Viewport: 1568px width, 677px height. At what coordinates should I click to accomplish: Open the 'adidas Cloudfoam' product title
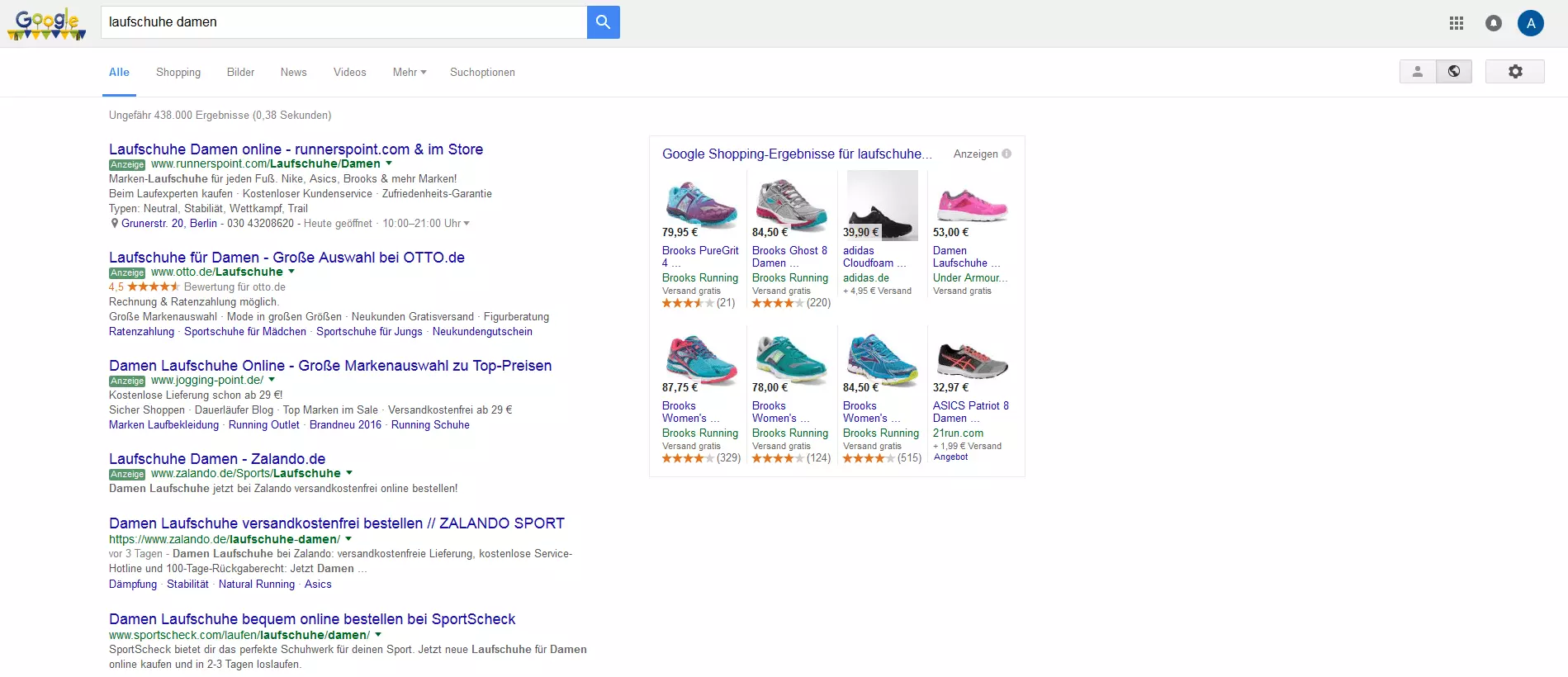click(874, 257)
